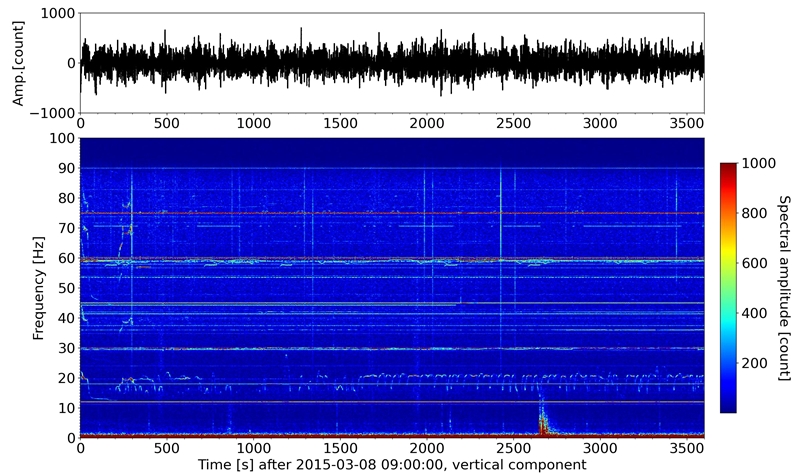Click the "1000" tick on the colorbar
The height and width of the screenshot is (473, 800).
758,163
